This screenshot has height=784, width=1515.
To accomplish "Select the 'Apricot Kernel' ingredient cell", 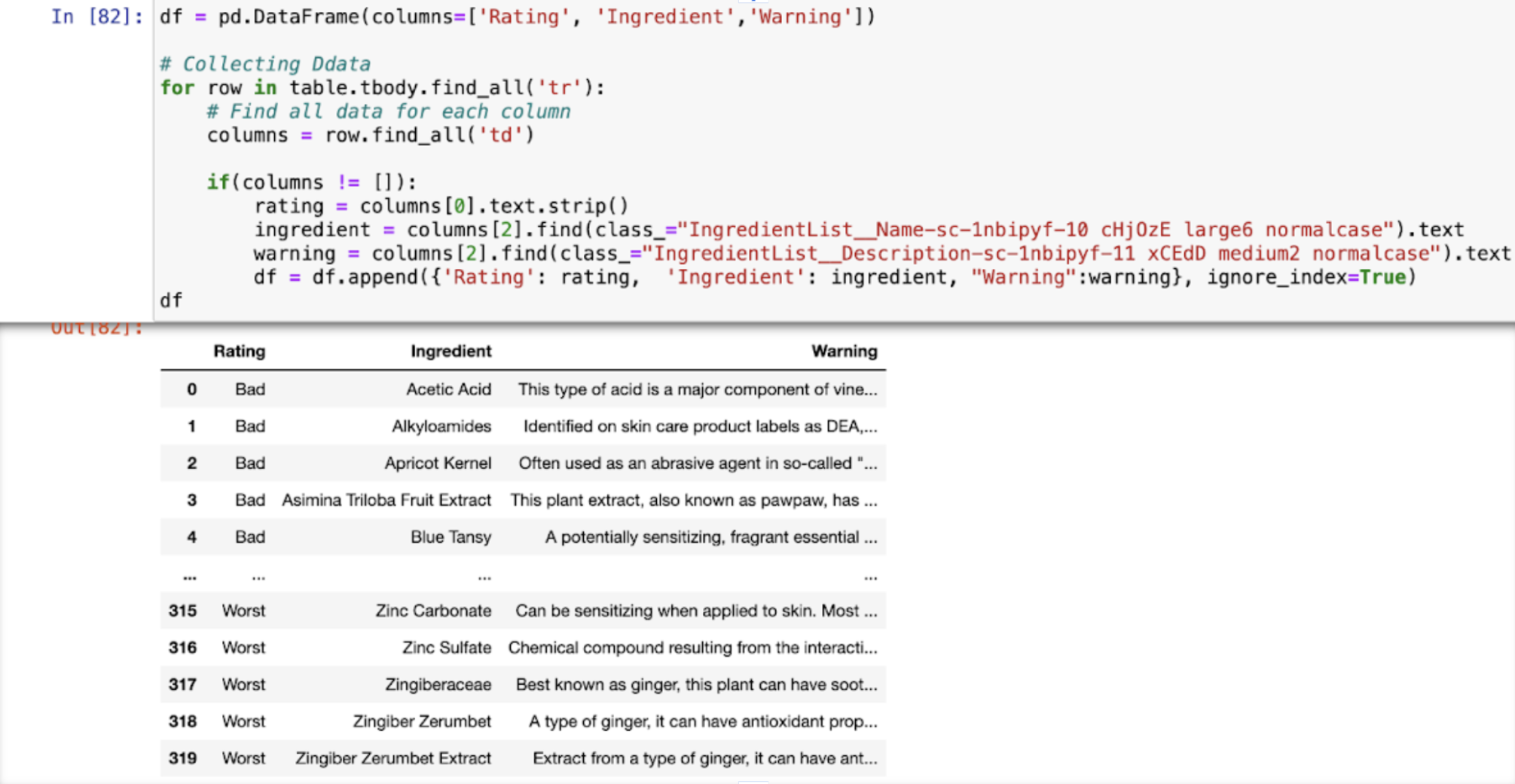I will (438, 463).
